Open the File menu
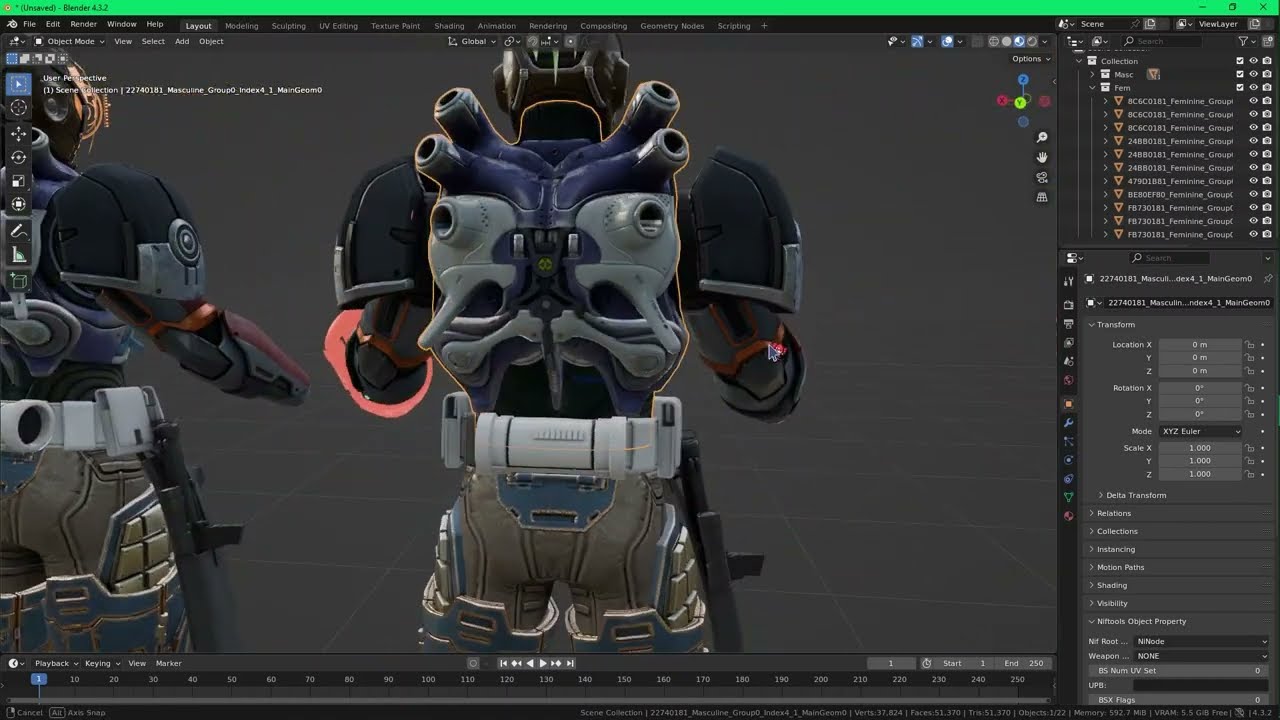 pos(29,24)
